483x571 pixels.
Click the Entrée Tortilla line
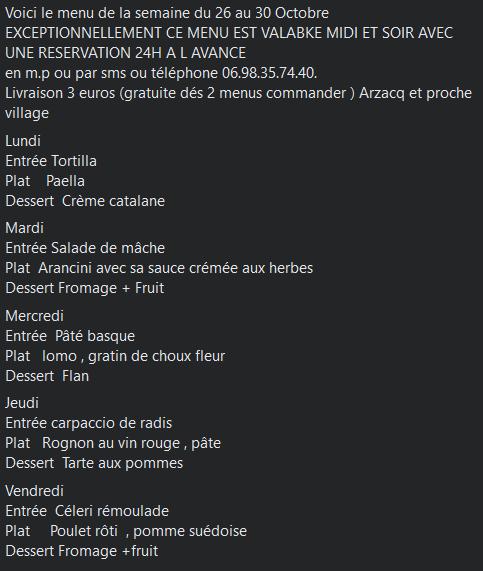(x=51, y=161)
